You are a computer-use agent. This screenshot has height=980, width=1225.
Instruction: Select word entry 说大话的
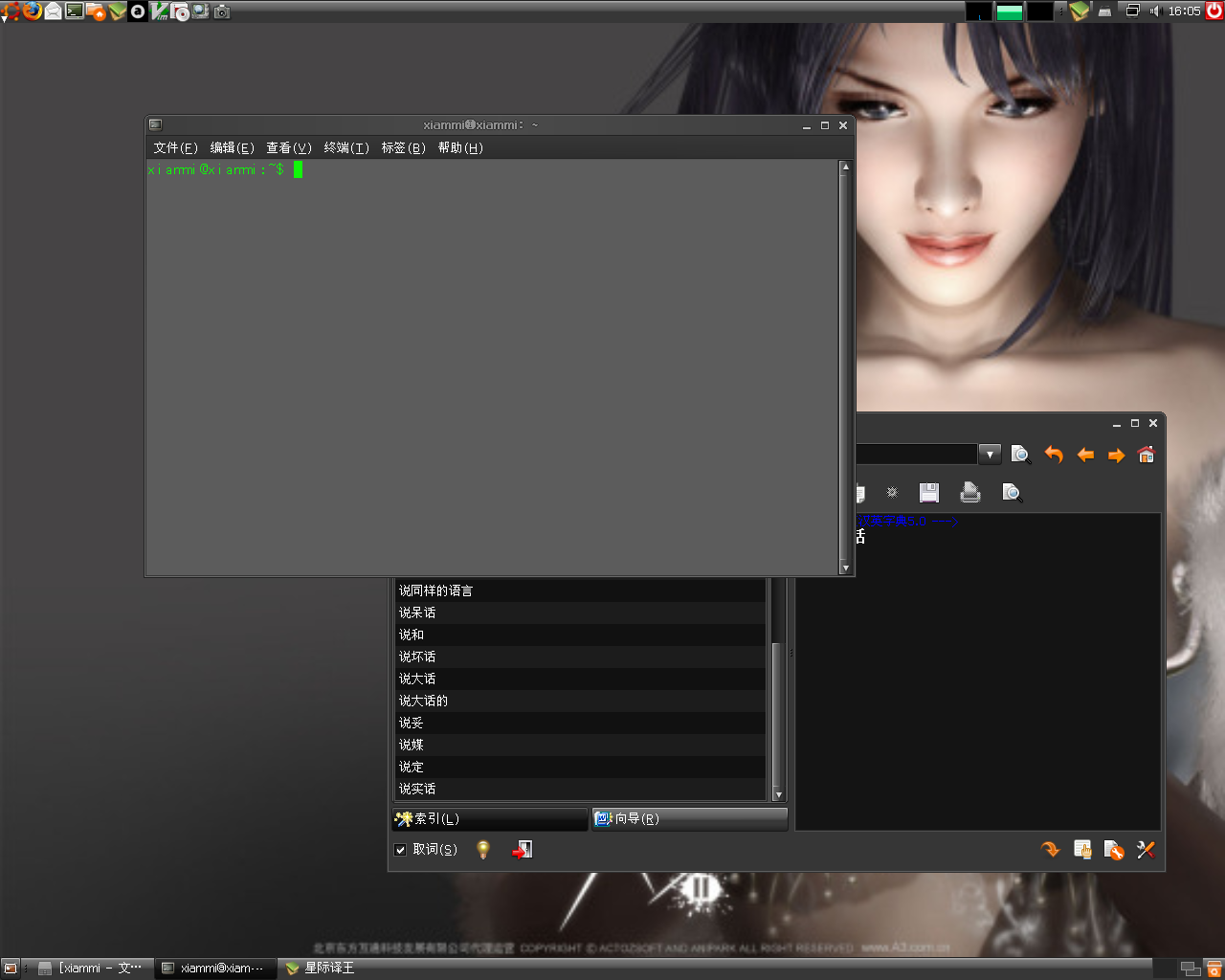[x=580, y=701]
